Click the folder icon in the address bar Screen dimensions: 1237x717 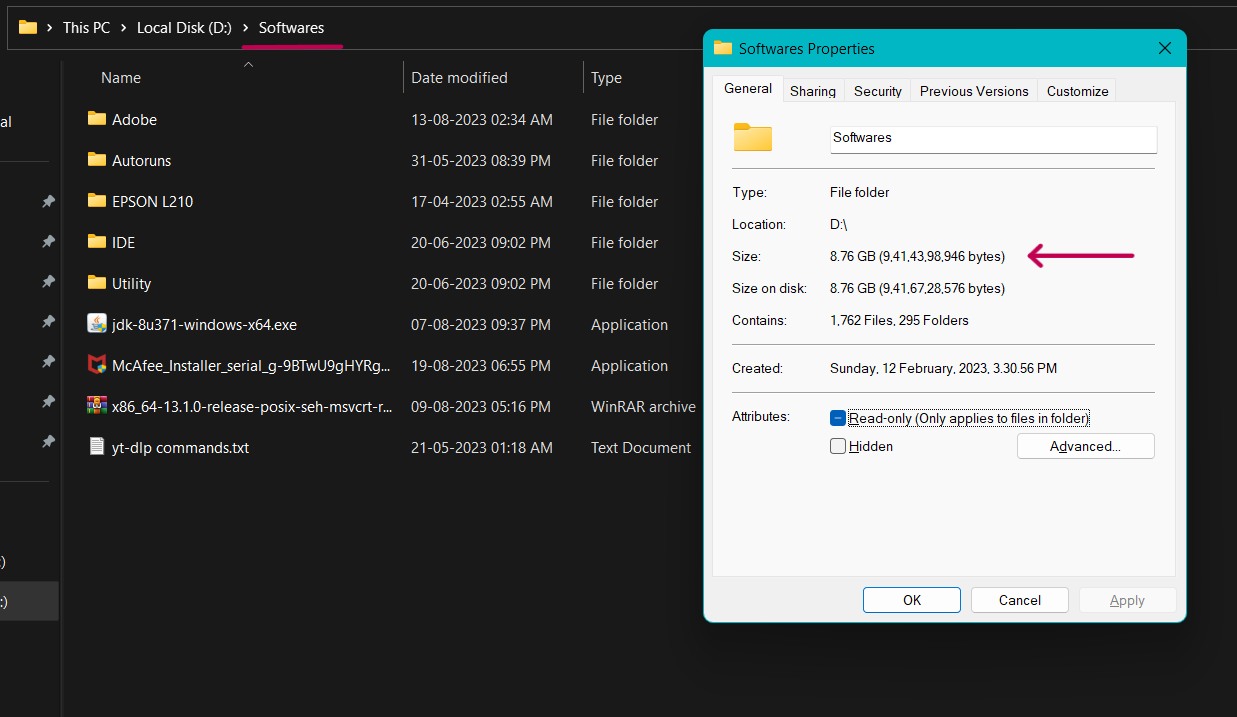[x=26, y=27]
